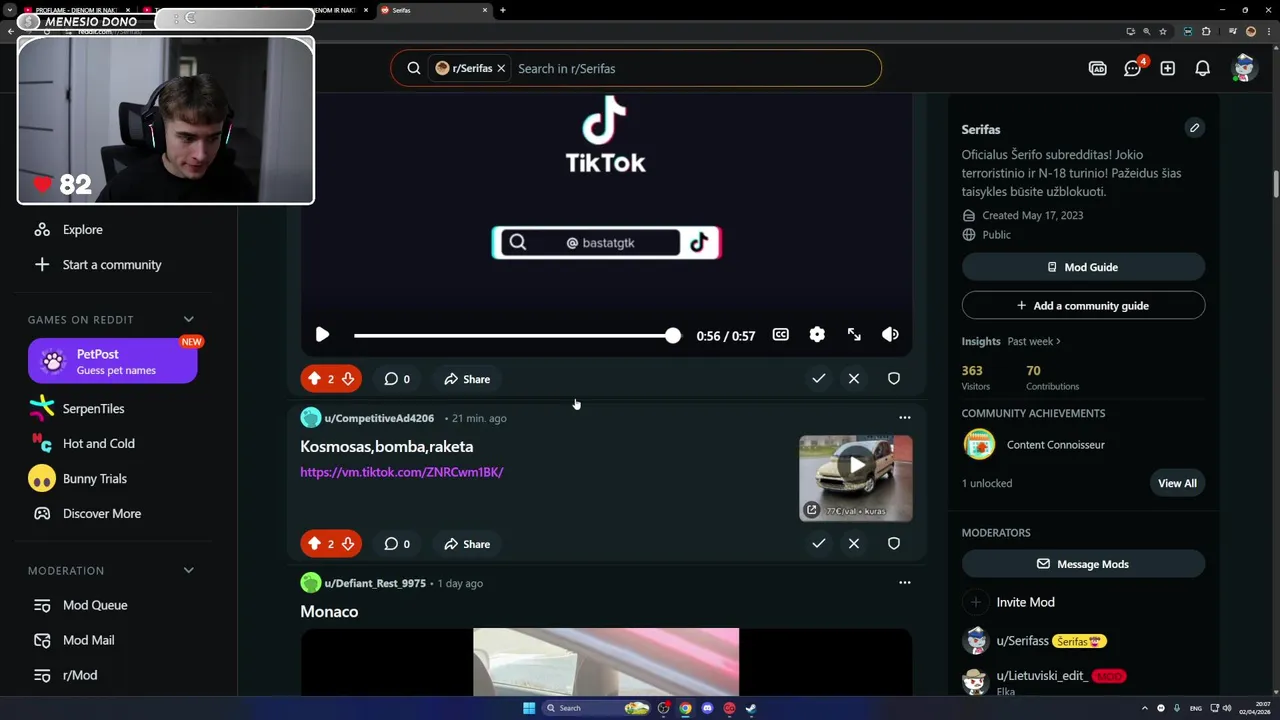Image resolution: width=1280 pixels, height=720 pixels.
Task: Open Steam from the taskbar
Action: 751,708
